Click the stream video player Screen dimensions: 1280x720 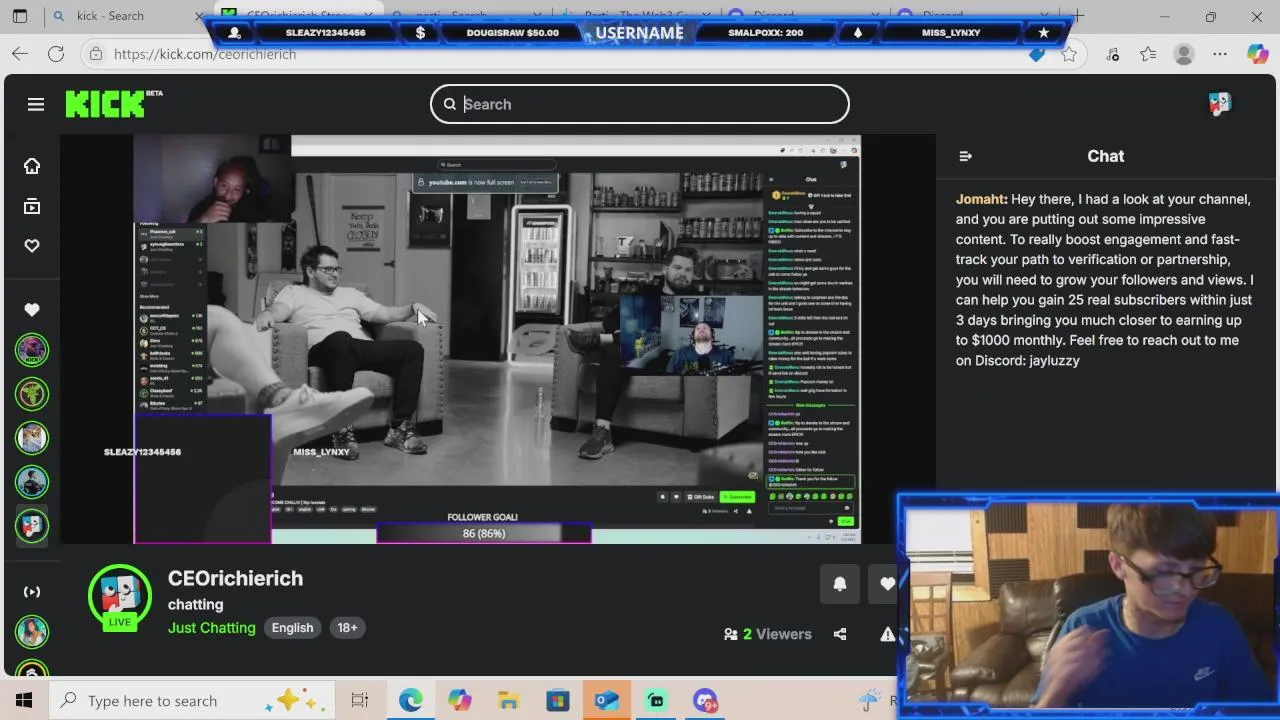tap(497, 339)
